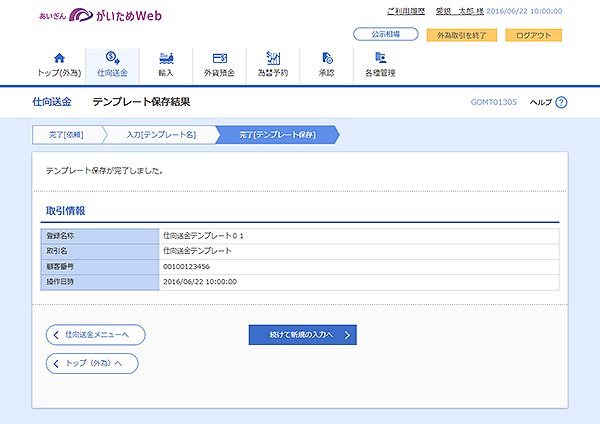Click the 承認 approval document icon
Viewport: 600px width, 424px height.
327,58
